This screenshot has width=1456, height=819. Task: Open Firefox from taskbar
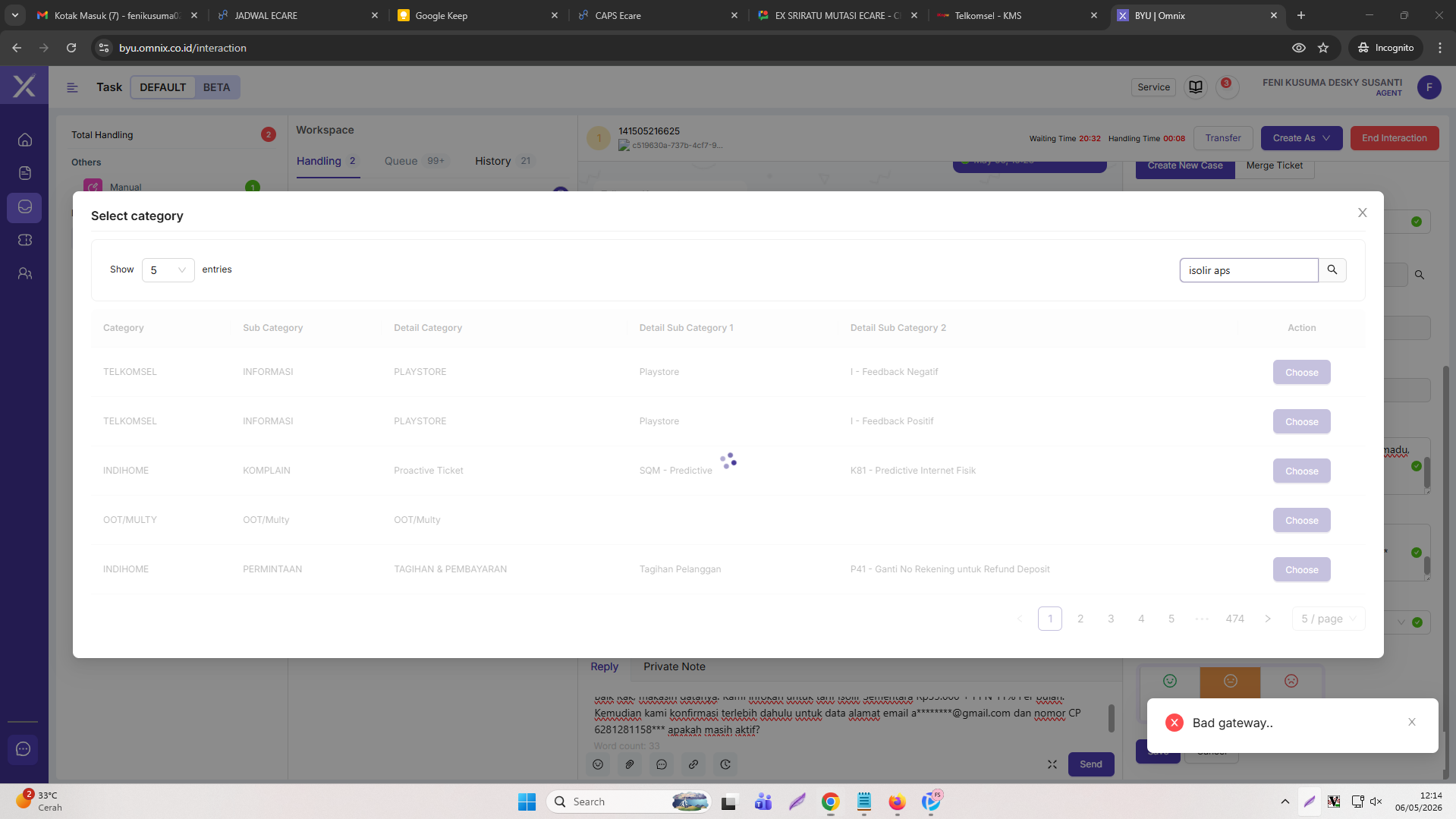click(x=897, y=802)
